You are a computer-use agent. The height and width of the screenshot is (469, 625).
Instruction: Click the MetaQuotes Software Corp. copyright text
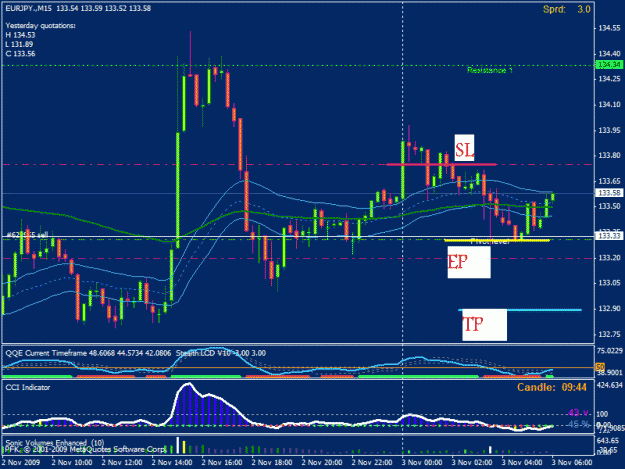click(x=85, y=449)
